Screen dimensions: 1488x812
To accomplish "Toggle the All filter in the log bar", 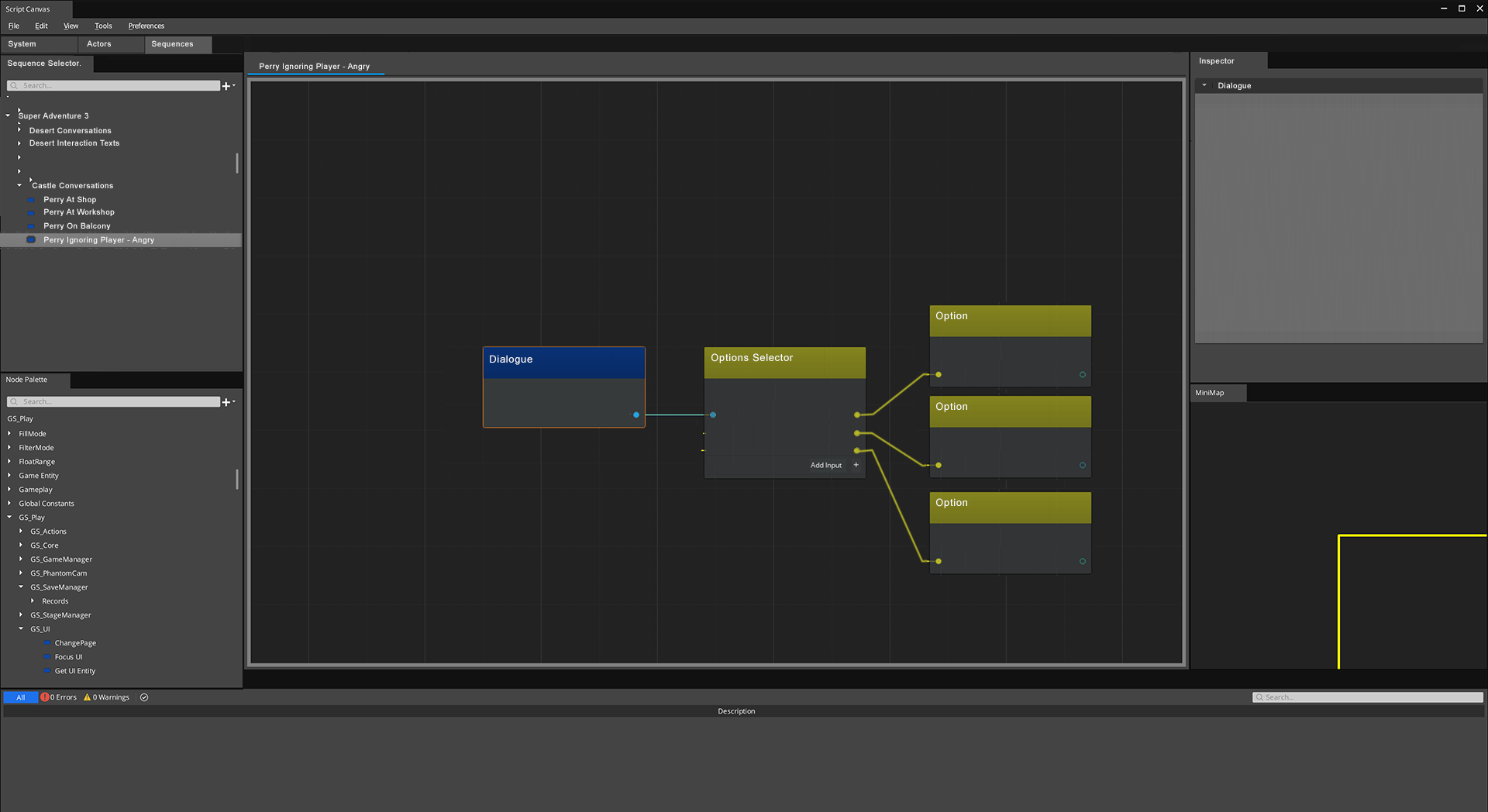I will (x=21, y=697).
